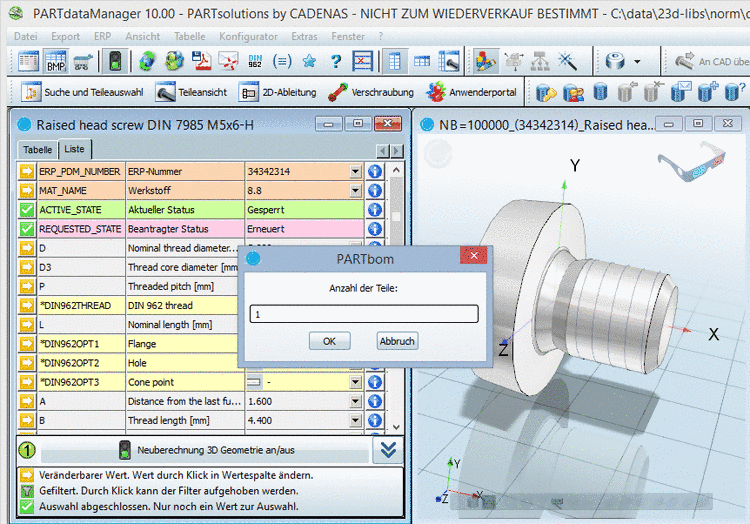Expand panel with double chevron button
This screenshot has height=524, width=750.
[x=388, y=450]
